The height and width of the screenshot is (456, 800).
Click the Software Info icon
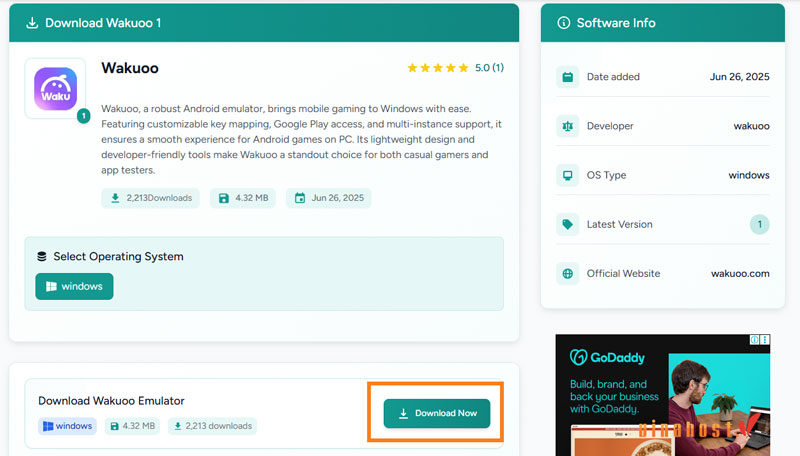click(x=563, y=23)
